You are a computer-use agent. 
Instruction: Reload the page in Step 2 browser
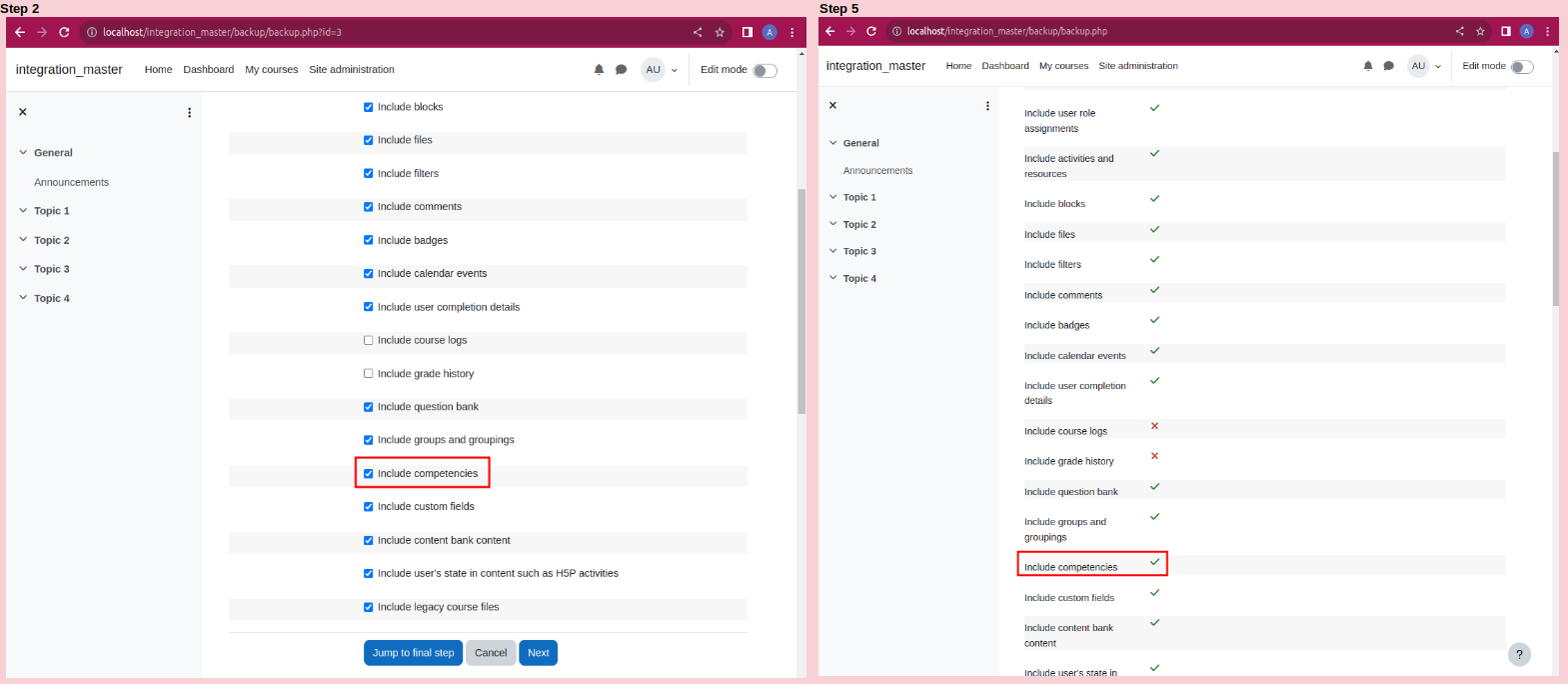pyautogui.click(x=64, y=32)
